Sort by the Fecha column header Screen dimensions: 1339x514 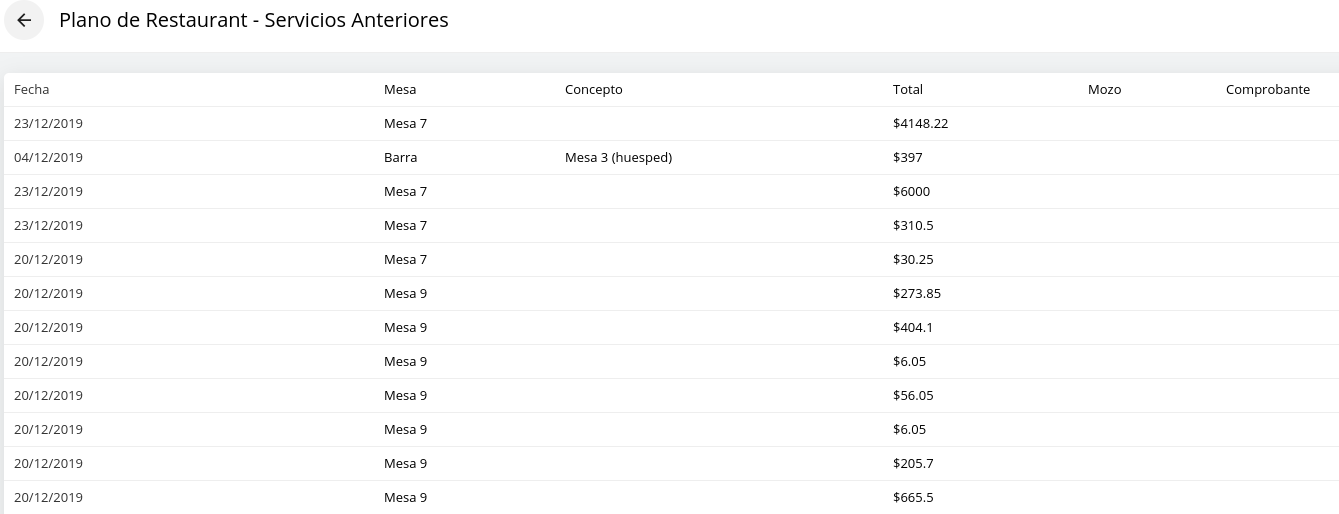[x=32, y=90]
